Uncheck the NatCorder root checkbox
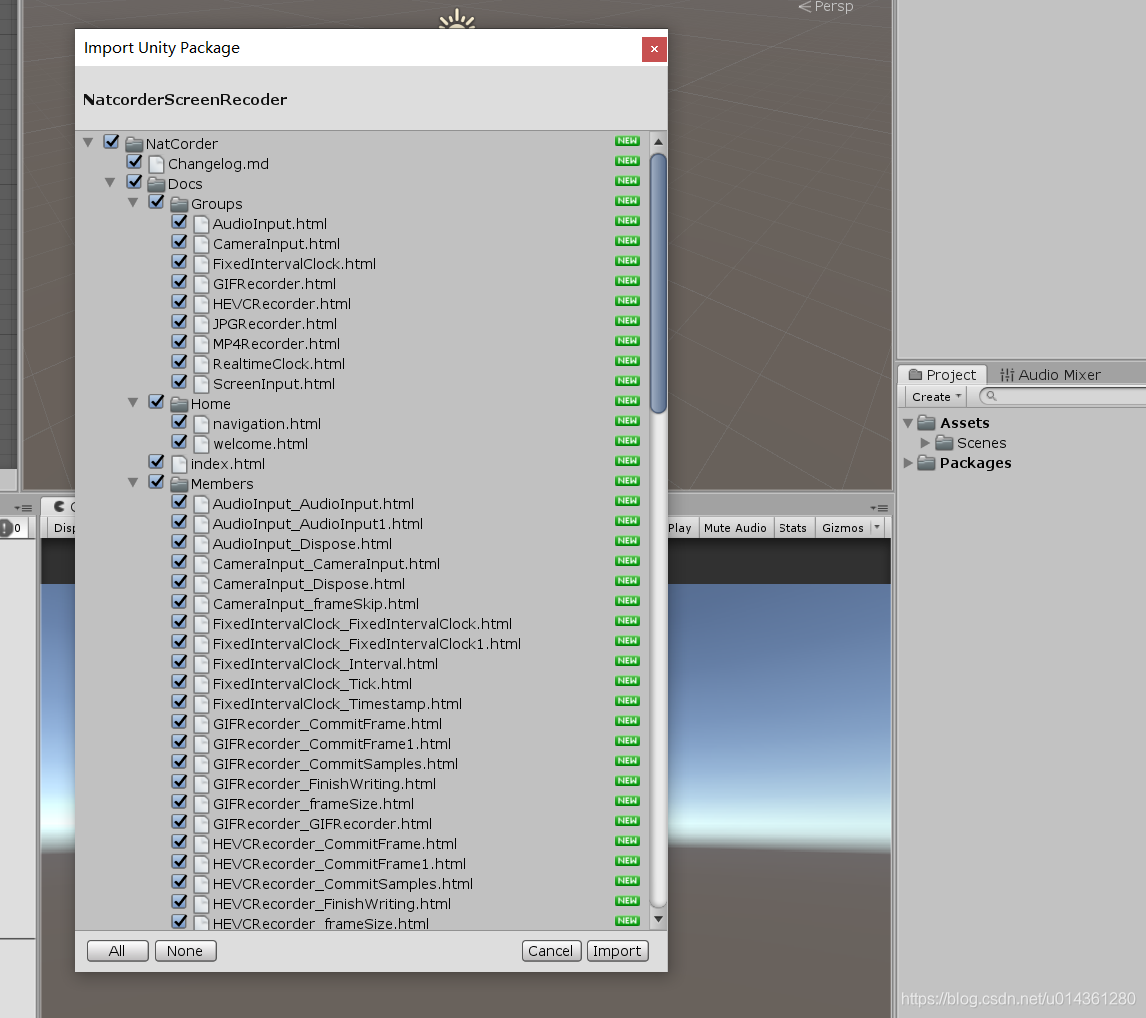Image resolution: width=1146 pixels, height=1018 pixels. point(111,142)
